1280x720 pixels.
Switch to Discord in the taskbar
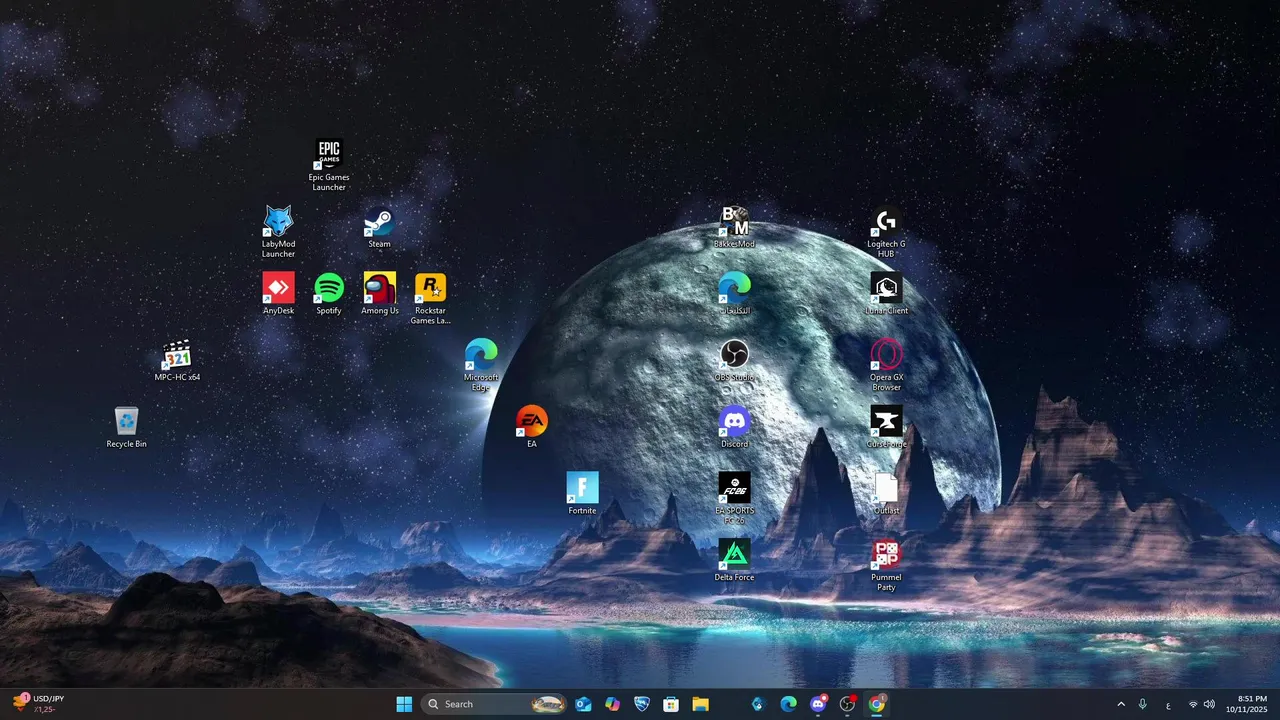(818, 704)
